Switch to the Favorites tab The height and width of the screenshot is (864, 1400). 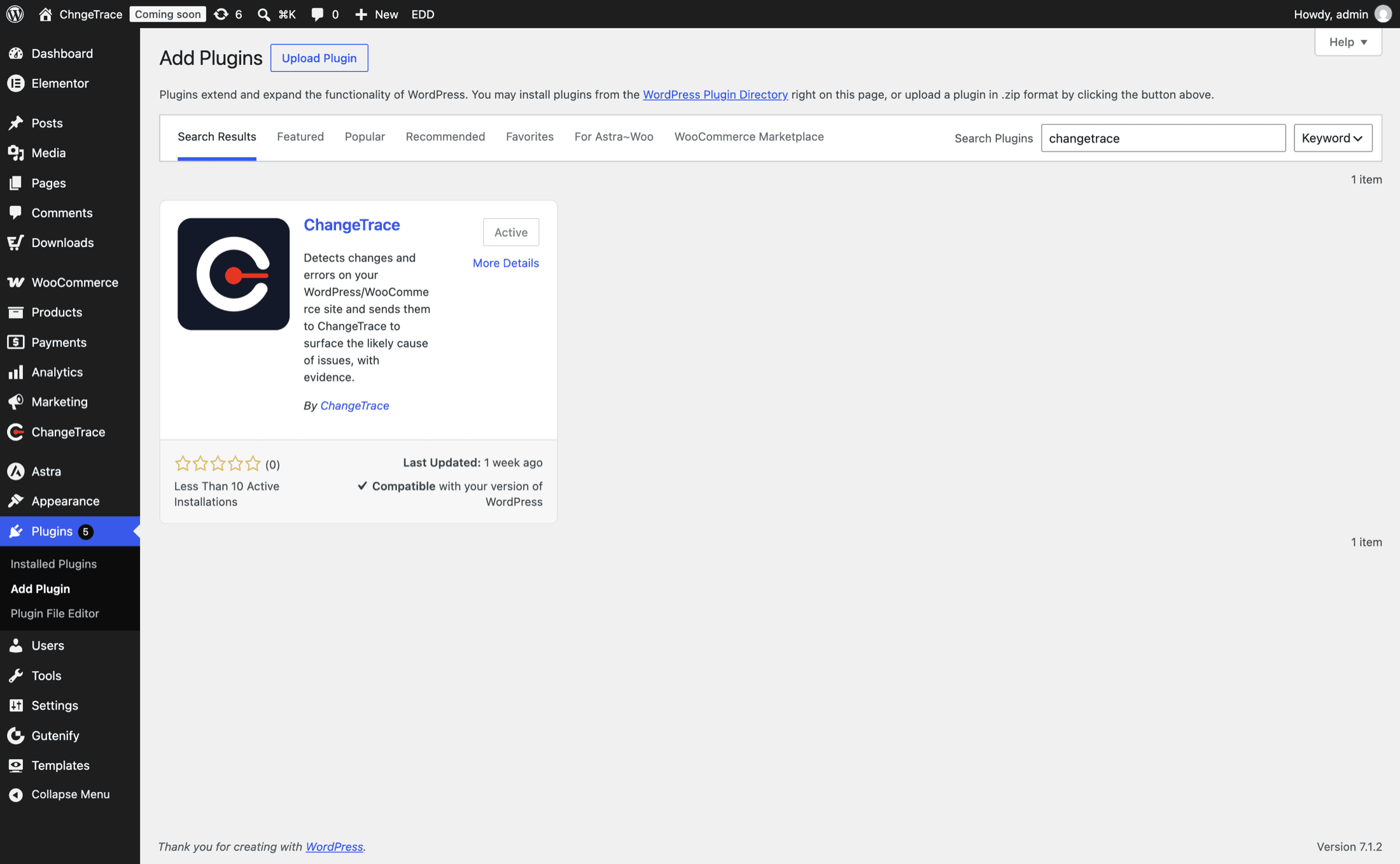tap(529, 137)
